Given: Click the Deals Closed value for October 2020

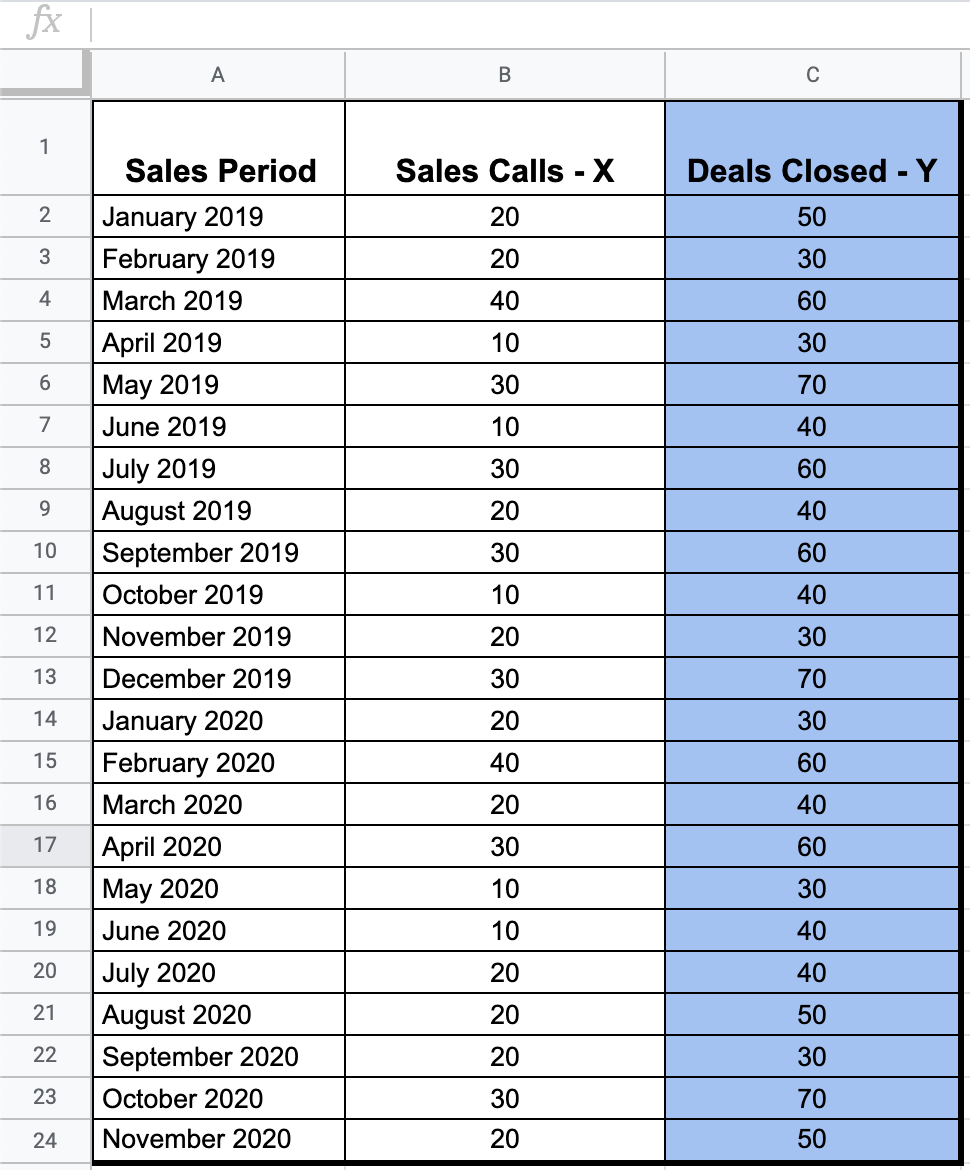Looking at the screenshot, I should (x=812, y=1097).
